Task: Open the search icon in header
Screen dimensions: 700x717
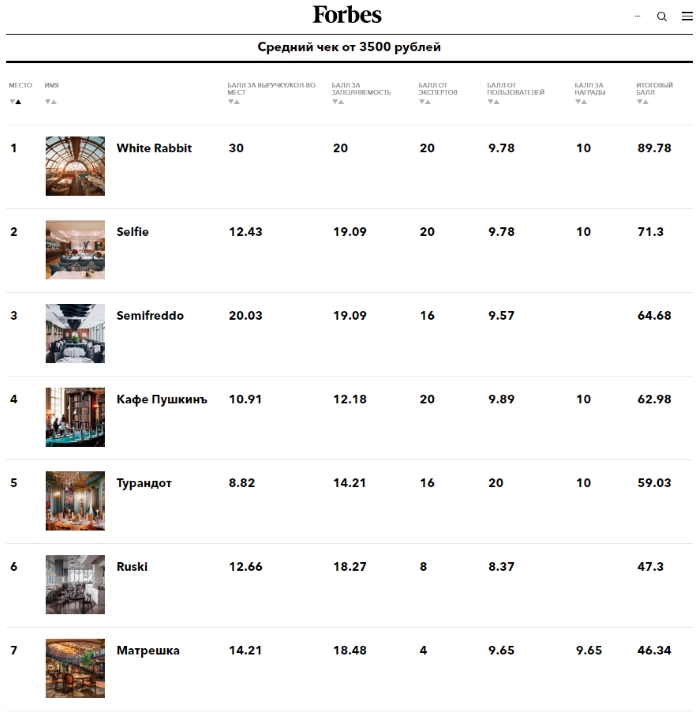Action: (661, 17)
